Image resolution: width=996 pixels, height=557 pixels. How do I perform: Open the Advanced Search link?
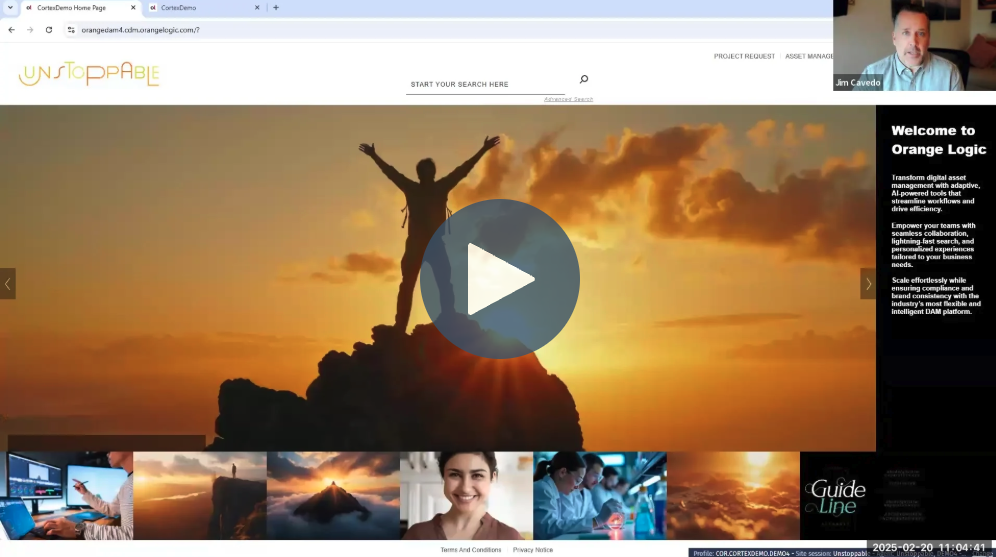pos(568,99)
